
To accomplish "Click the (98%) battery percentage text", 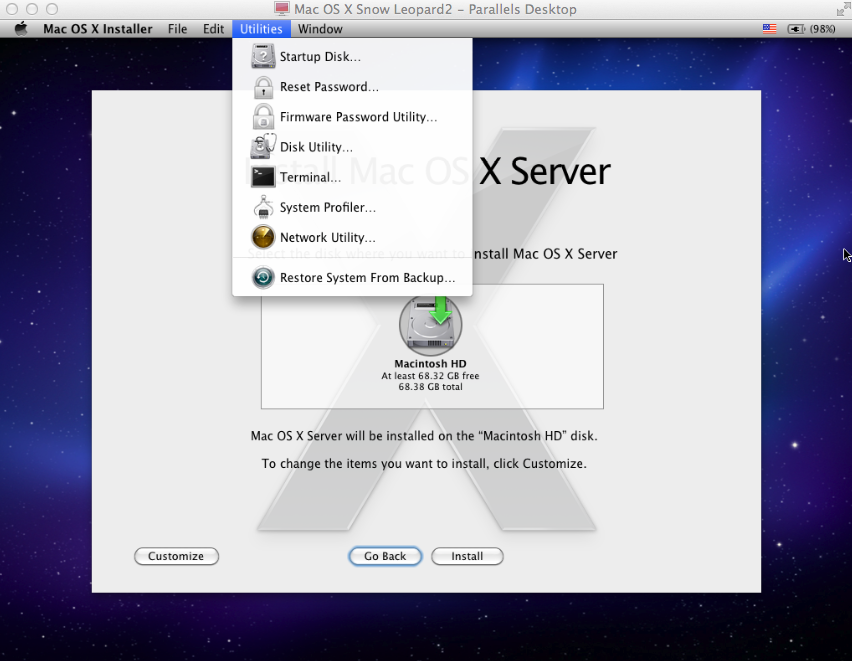I will click(822, 29).
